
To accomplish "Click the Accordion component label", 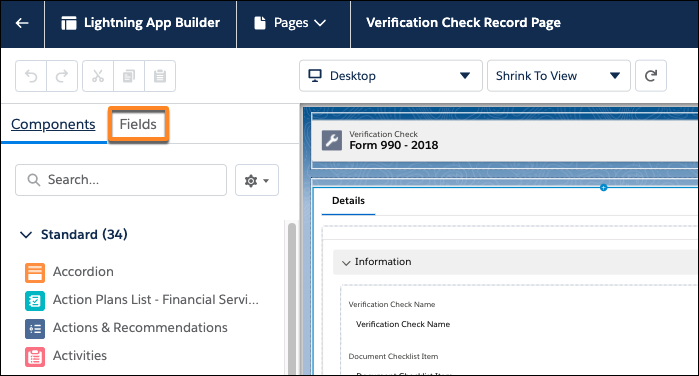I will [83, 272].
